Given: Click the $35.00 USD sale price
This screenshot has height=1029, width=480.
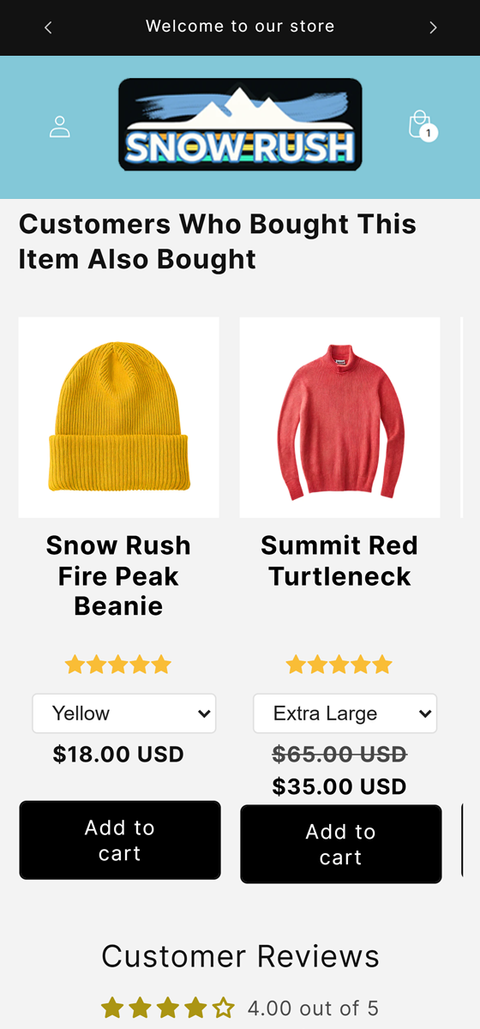Looking at the screenshot, I should [339, 786].
